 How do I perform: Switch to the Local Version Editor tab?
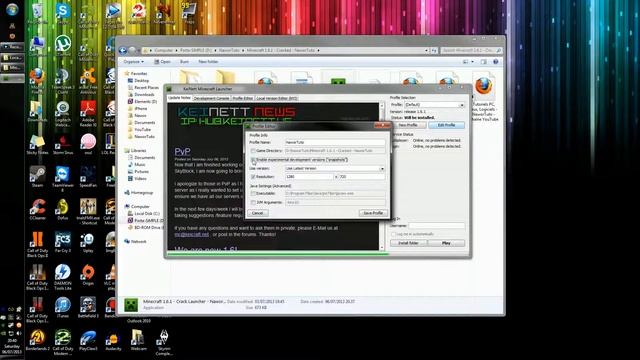coord(277,98)
